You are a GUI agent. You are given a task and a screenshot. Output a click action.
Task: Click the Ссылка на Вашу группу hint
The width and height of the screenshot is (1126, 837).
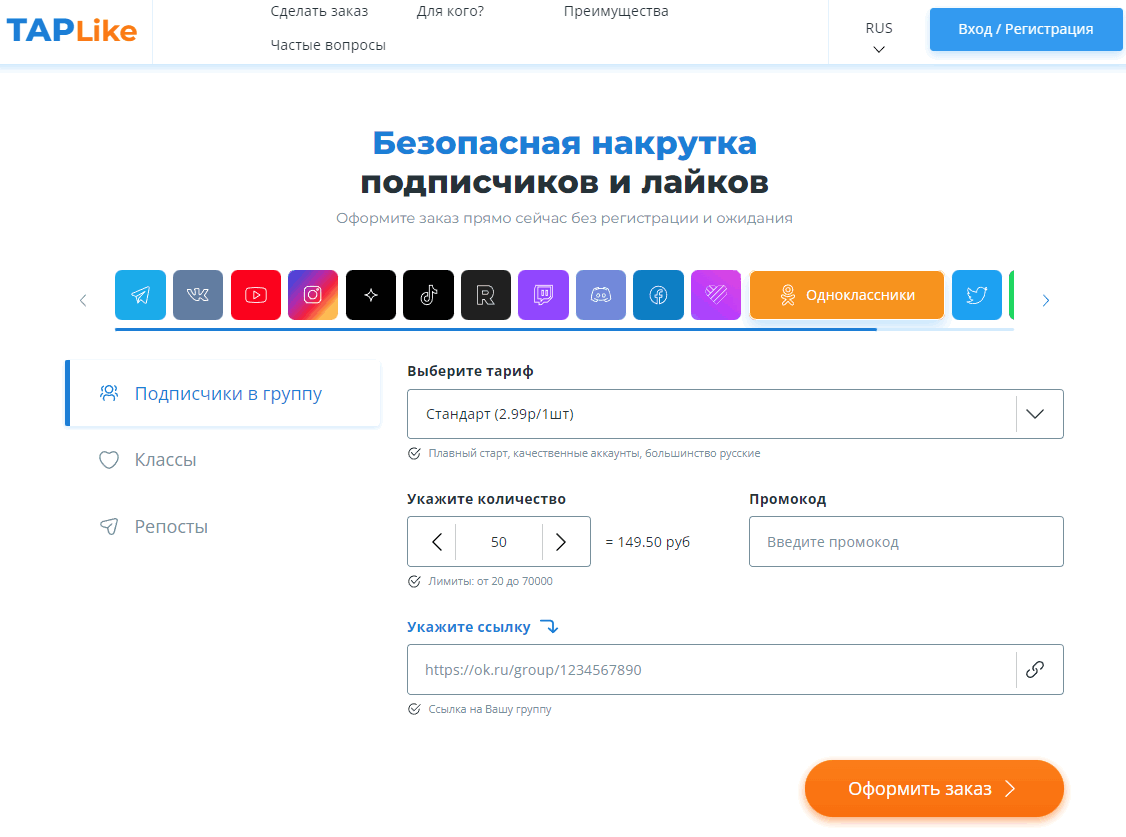coord(490,709)
